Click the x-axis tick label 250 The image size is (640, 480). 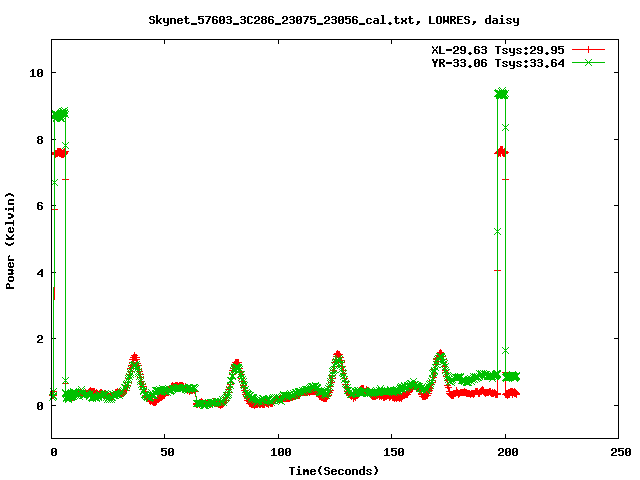coord(620,452)
